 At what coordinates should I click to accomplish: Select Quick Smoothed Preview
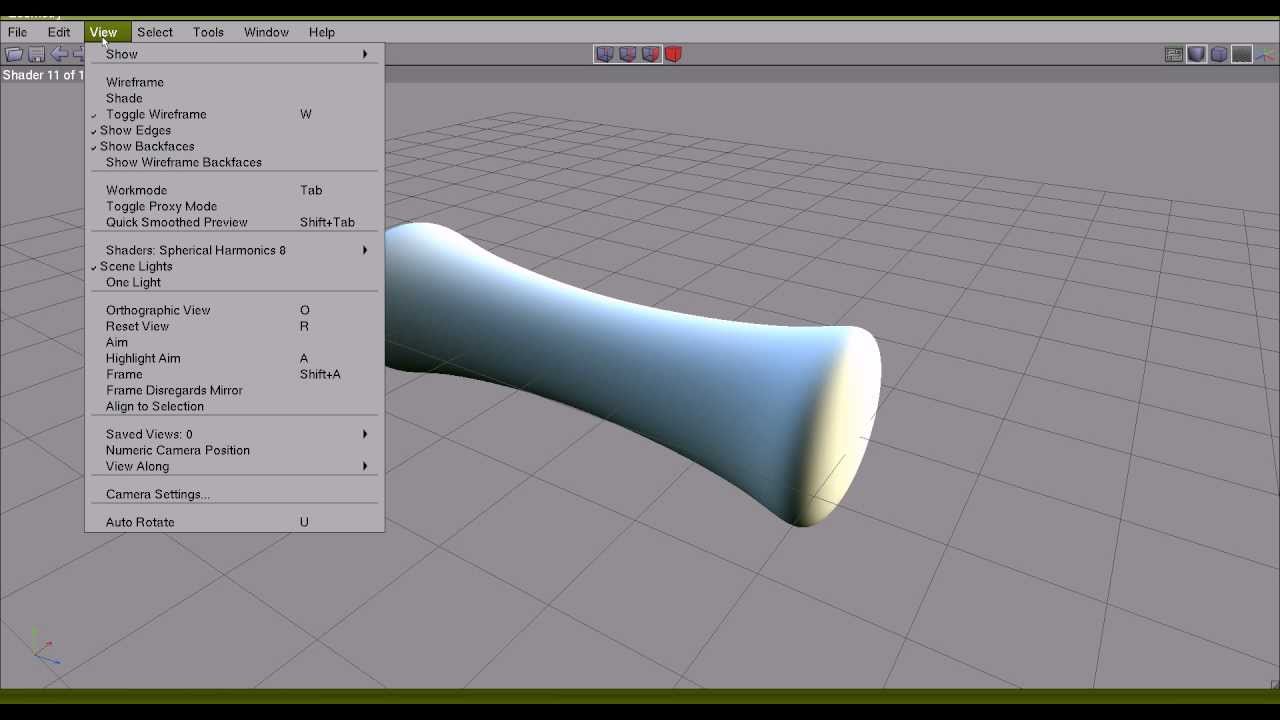click(234, 222)
